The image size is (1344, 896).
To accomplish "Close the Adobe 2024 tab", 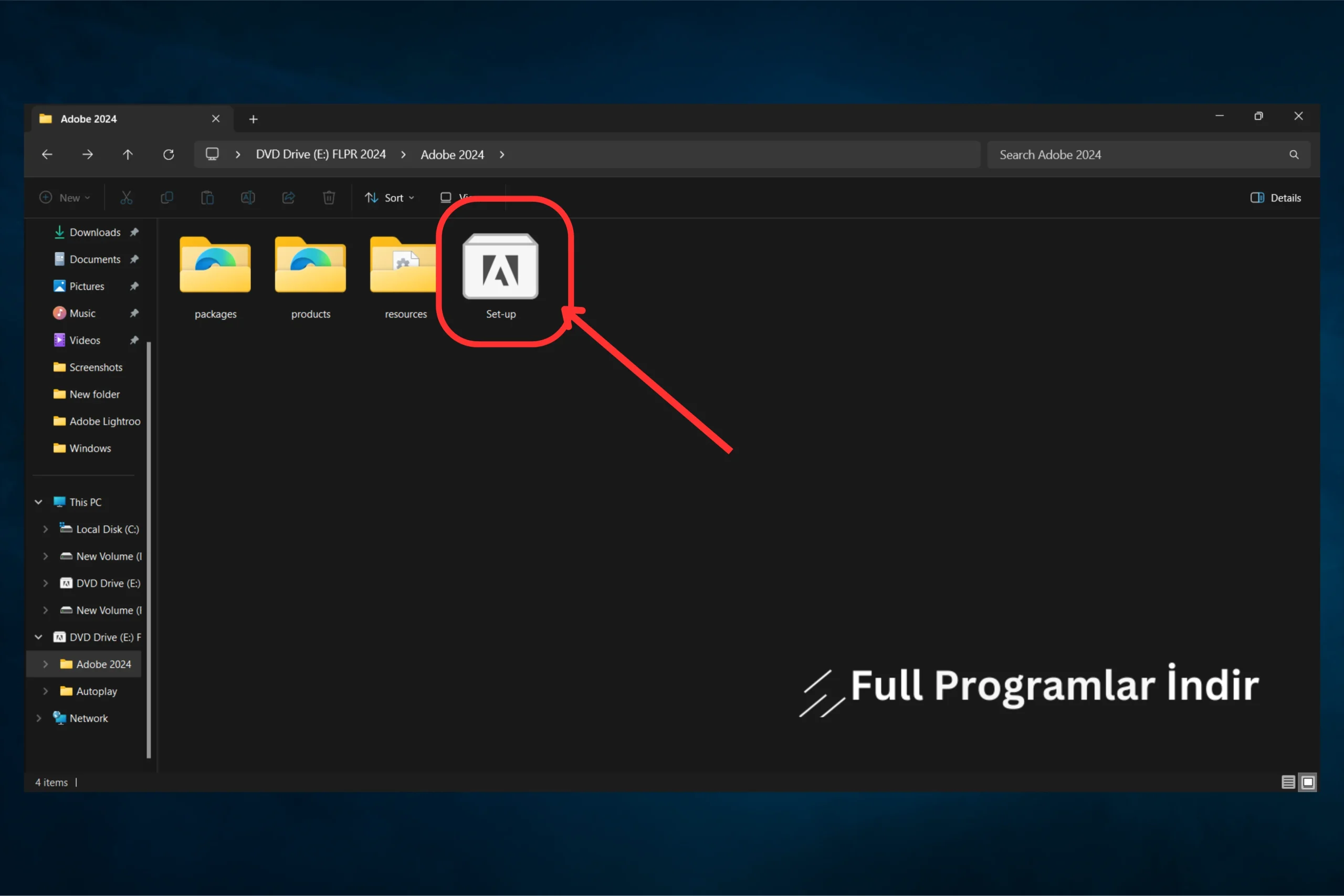I will point(216,119).
